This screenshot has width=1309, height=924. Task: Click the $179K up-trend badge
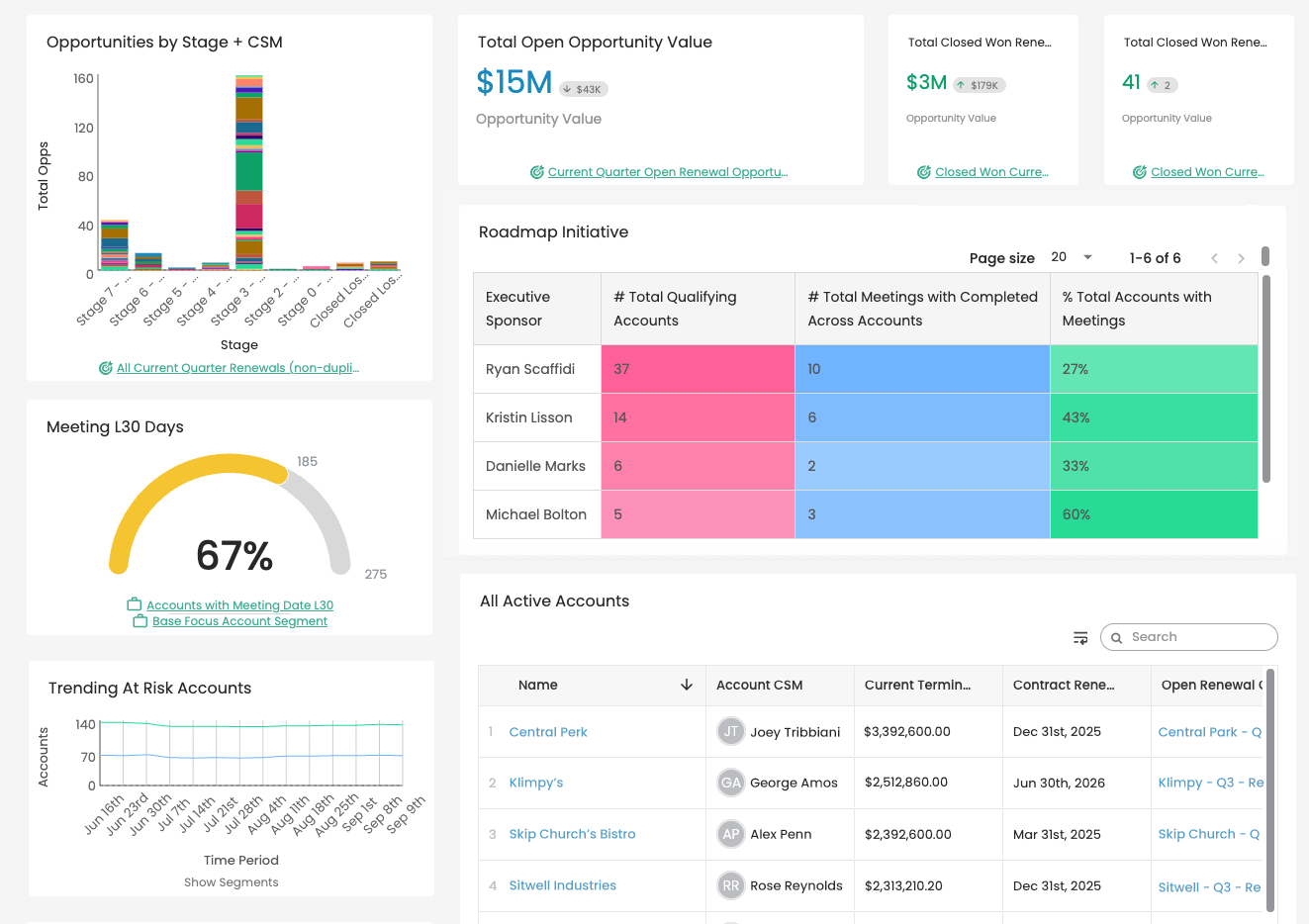[980, 85]
